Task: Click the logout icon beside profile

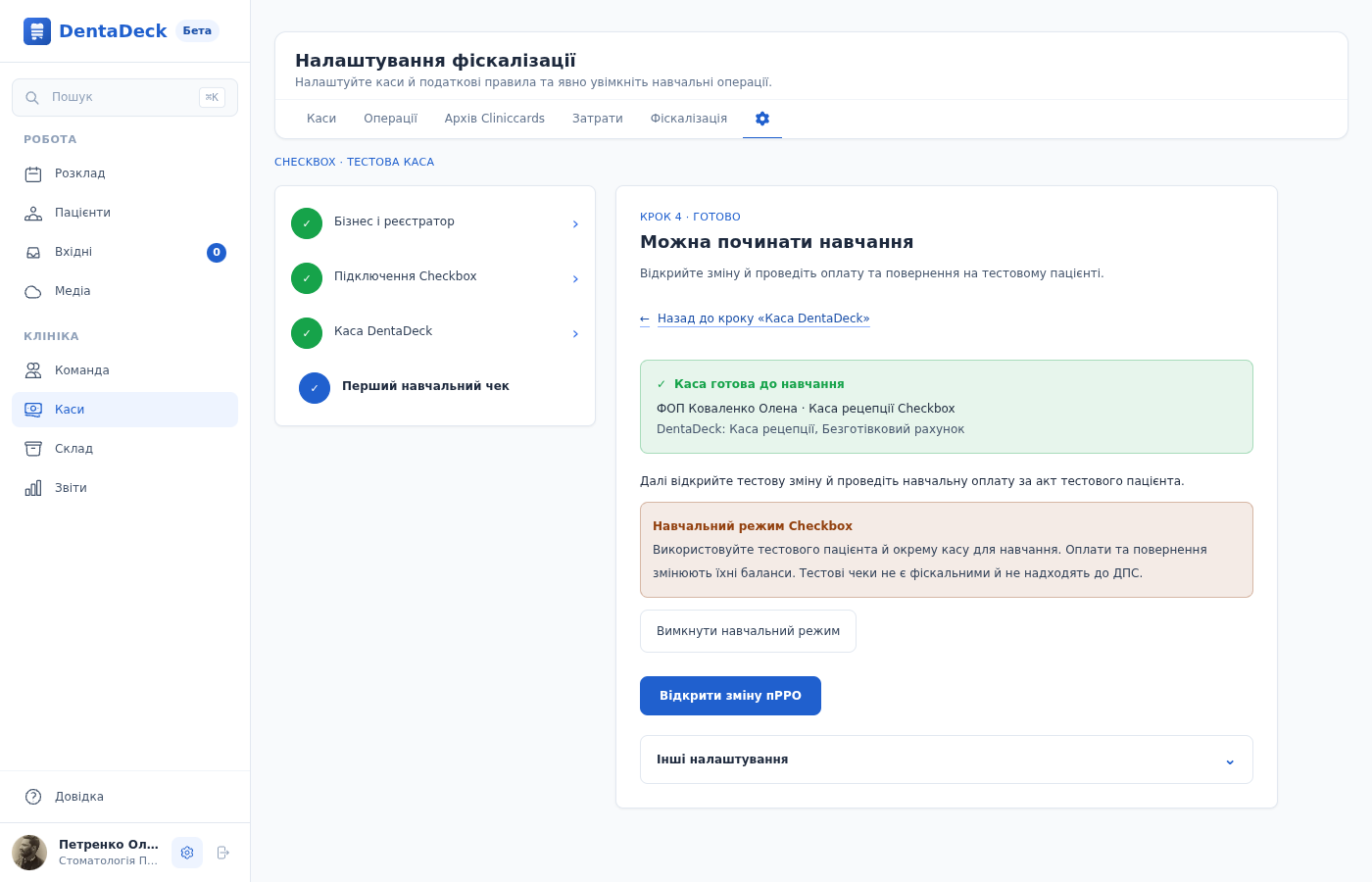Action: 222,853
